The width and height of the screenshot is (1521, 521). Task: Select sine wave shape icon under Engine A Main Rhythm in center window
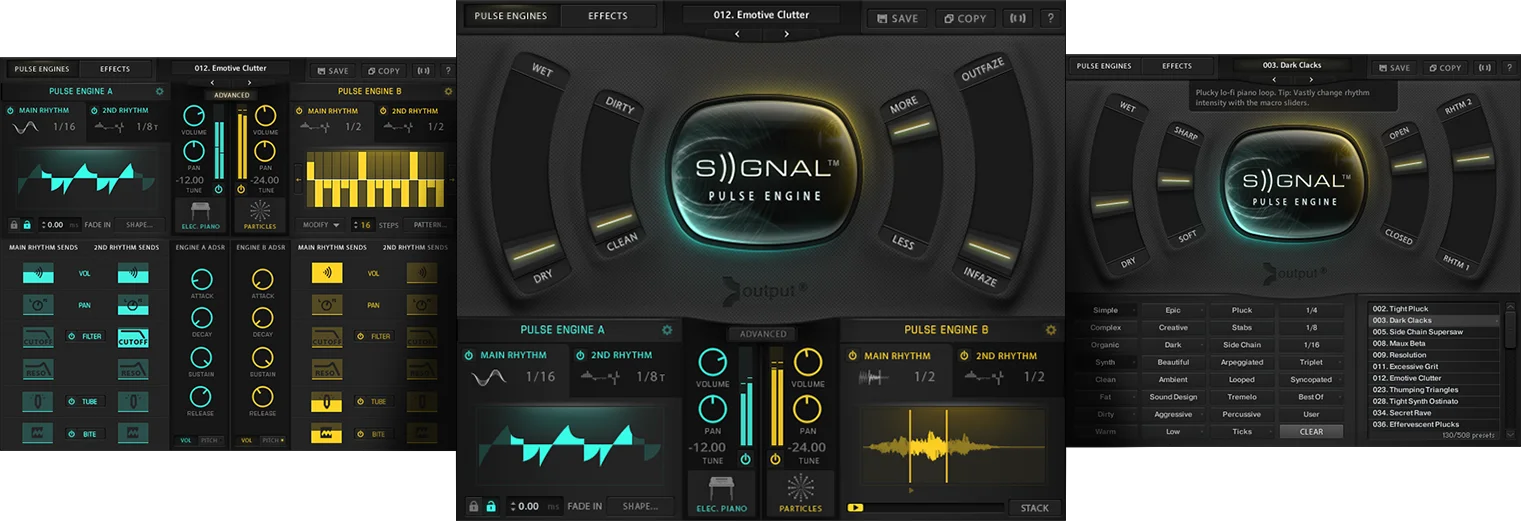(490, 377)
